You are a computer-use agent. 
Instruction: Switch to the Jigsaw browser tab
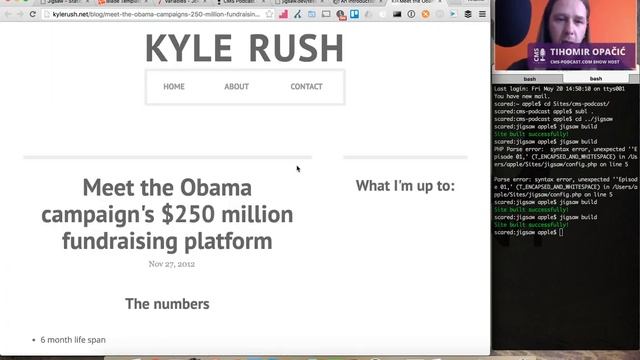tap(63, 2)
